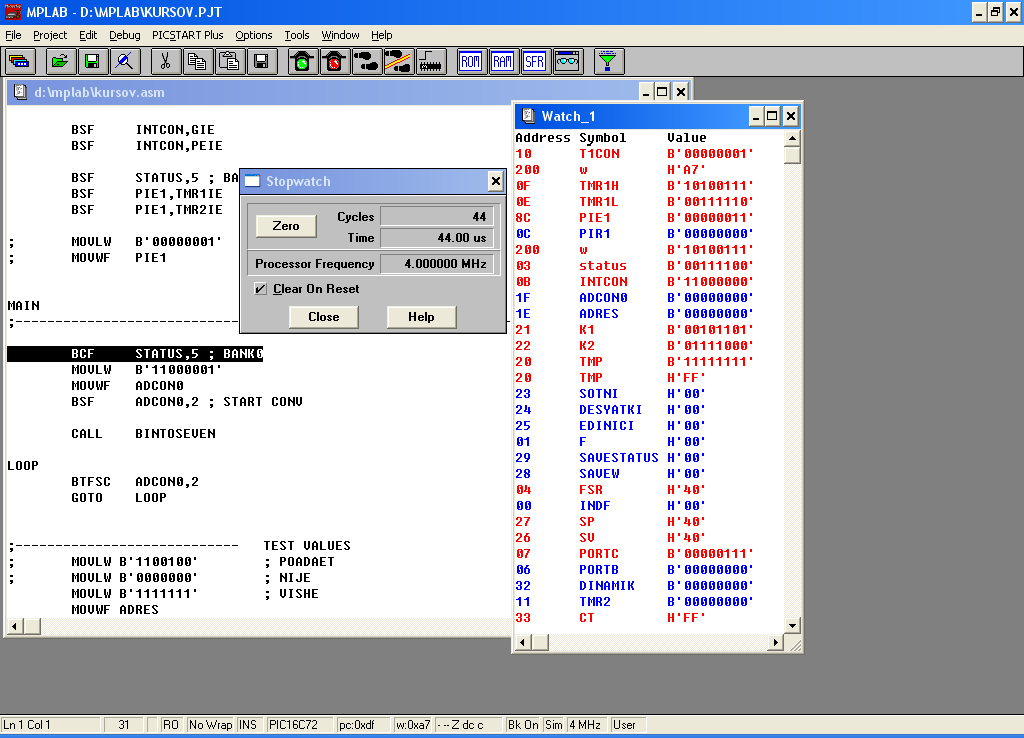Screen dimensions: 1024x738
Task: Click Watch_1 vertical scrollbar down arrow
Action: point(792,626)
